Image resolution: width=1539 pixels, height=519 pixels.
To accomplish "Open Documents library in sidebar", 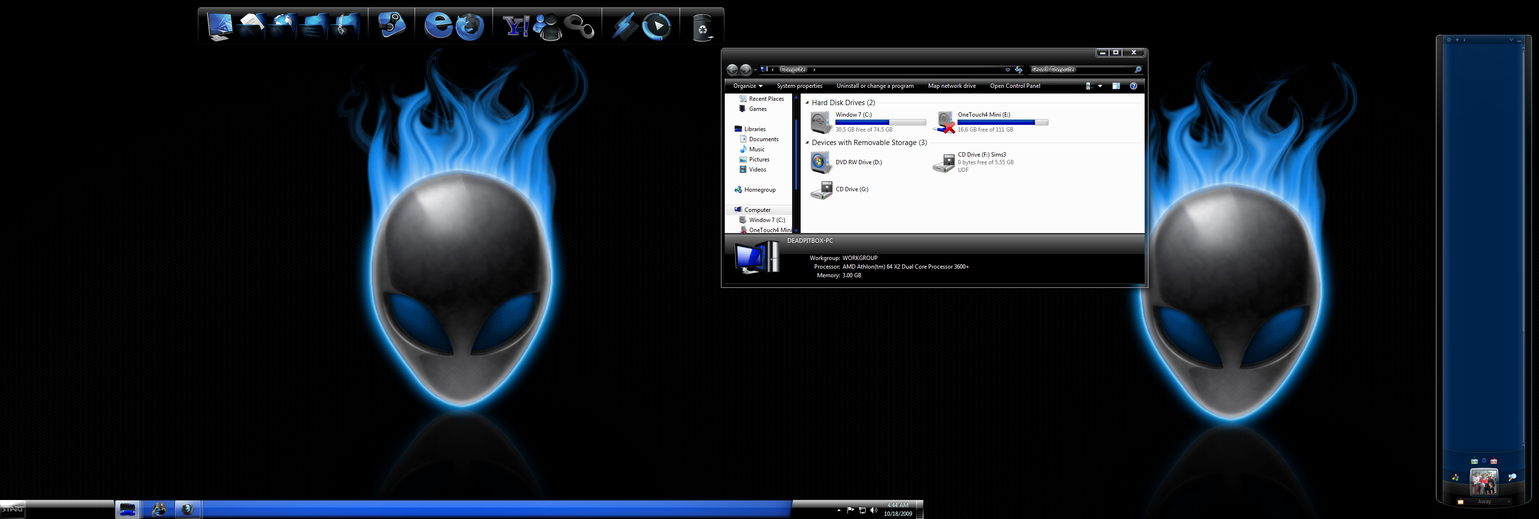I will (x=757, y=139).
